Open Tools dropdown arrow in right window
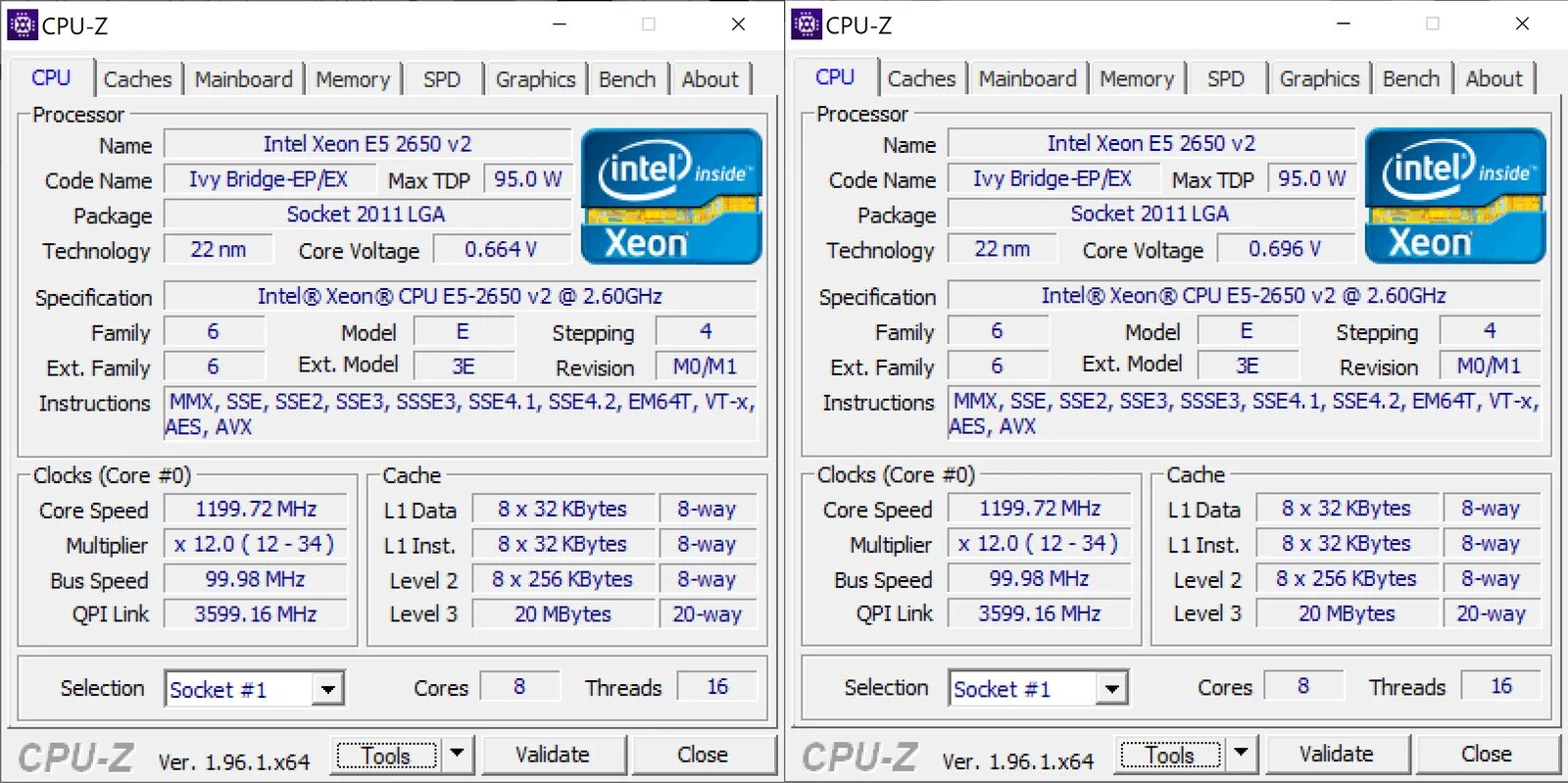Image resolution: width=1568 pixels, height=783 pixels. tap(1241, 754)
